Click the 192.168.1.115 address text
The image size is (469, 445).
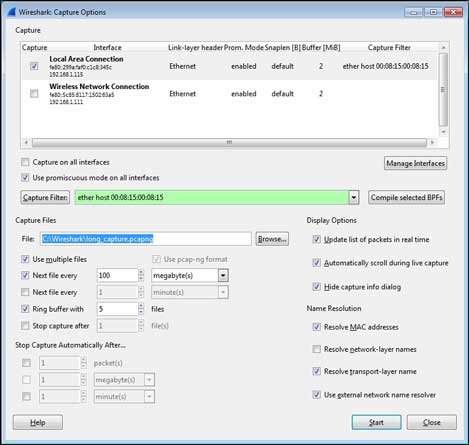(x=66, y=74)
